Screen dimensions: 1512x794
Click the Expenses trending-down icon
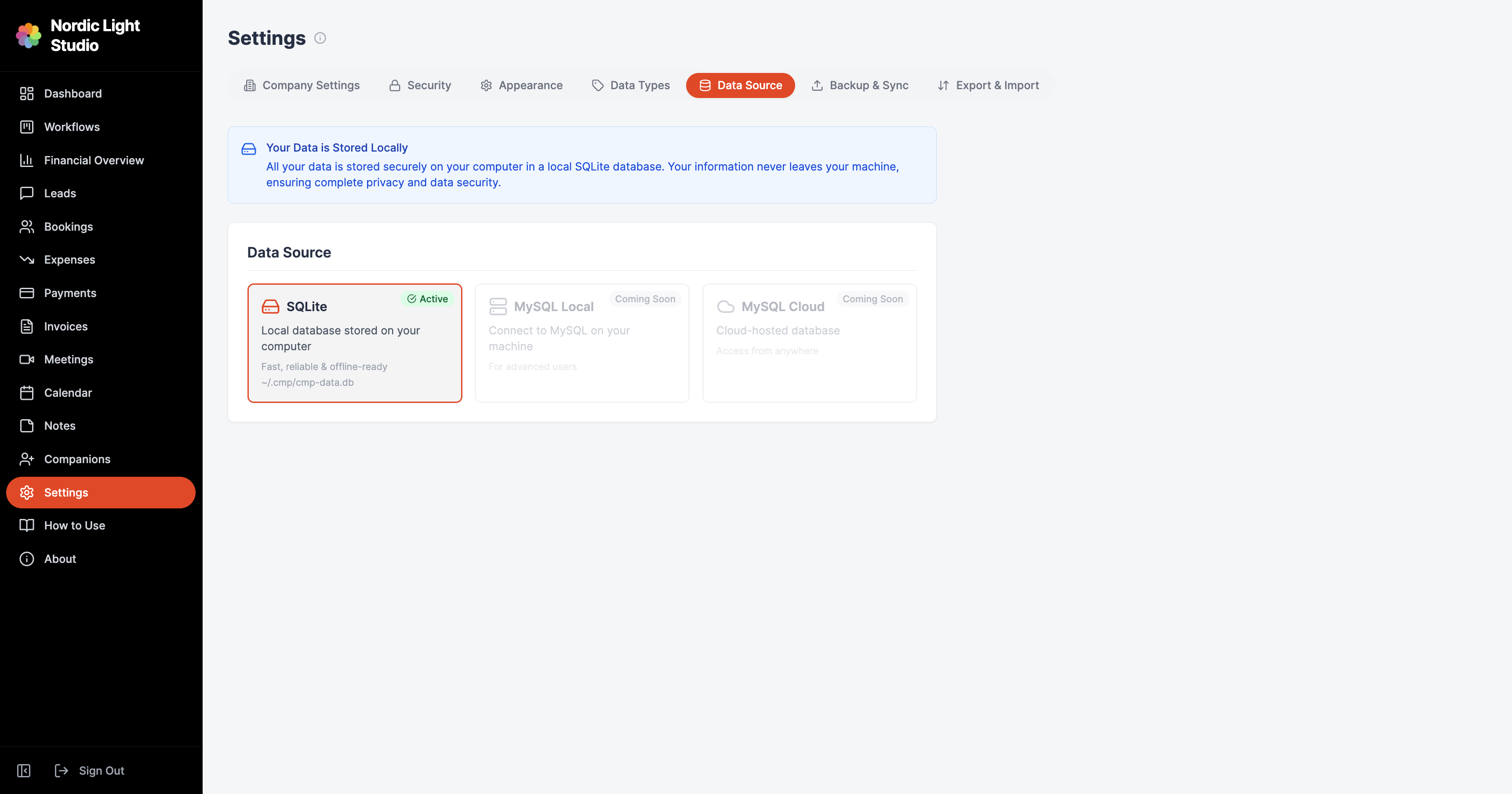click(x=26, y=259)
